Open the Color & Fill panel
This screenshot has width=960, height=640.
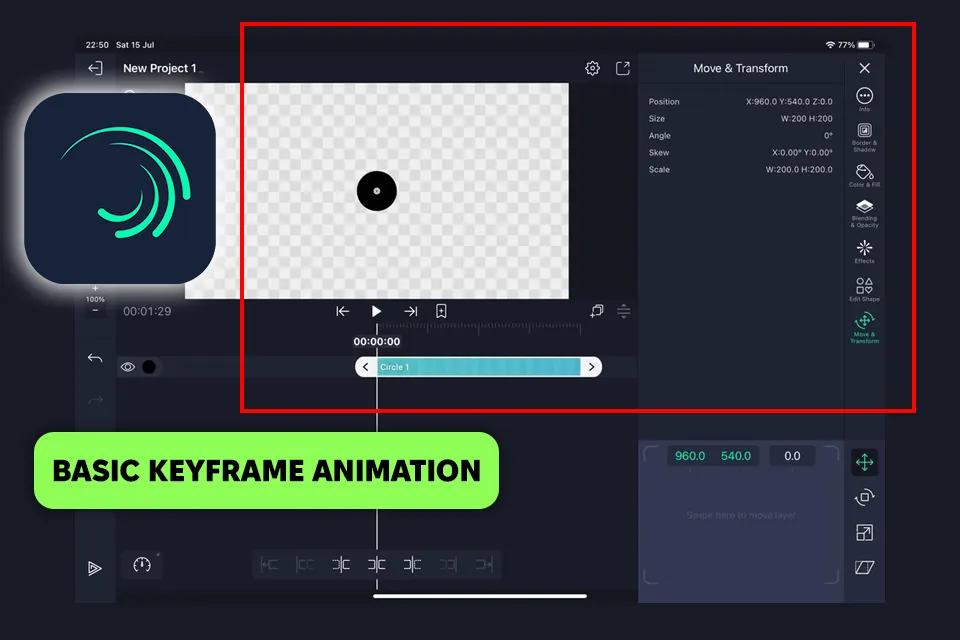pyautogui.click(x=864, y=175)
